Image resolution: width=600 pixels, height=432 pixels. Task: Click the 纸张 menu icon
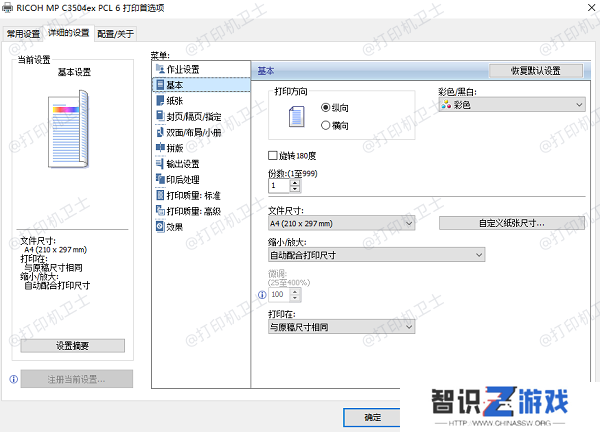tap(160, 100)
